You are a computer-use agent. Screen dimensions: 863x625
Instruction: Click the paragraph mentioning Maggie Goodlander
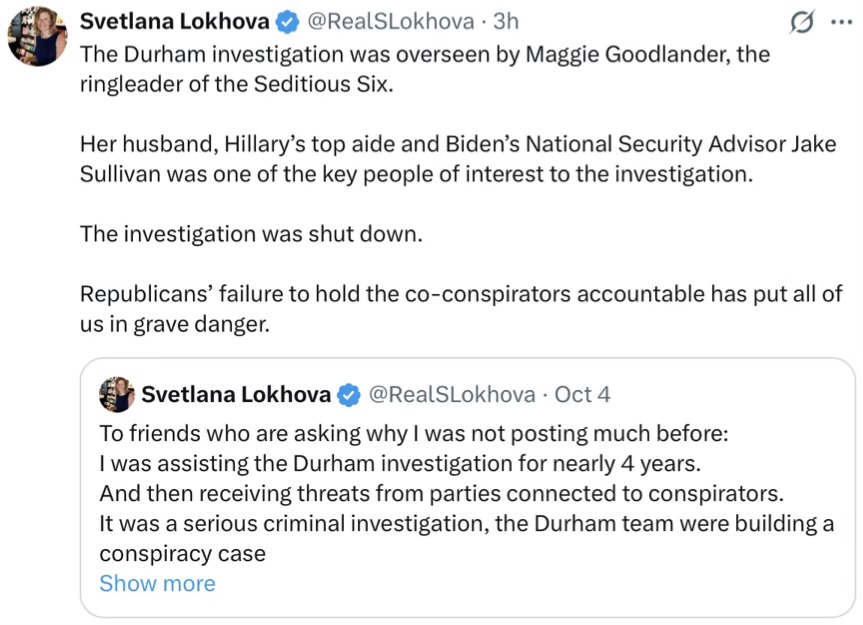424,67
